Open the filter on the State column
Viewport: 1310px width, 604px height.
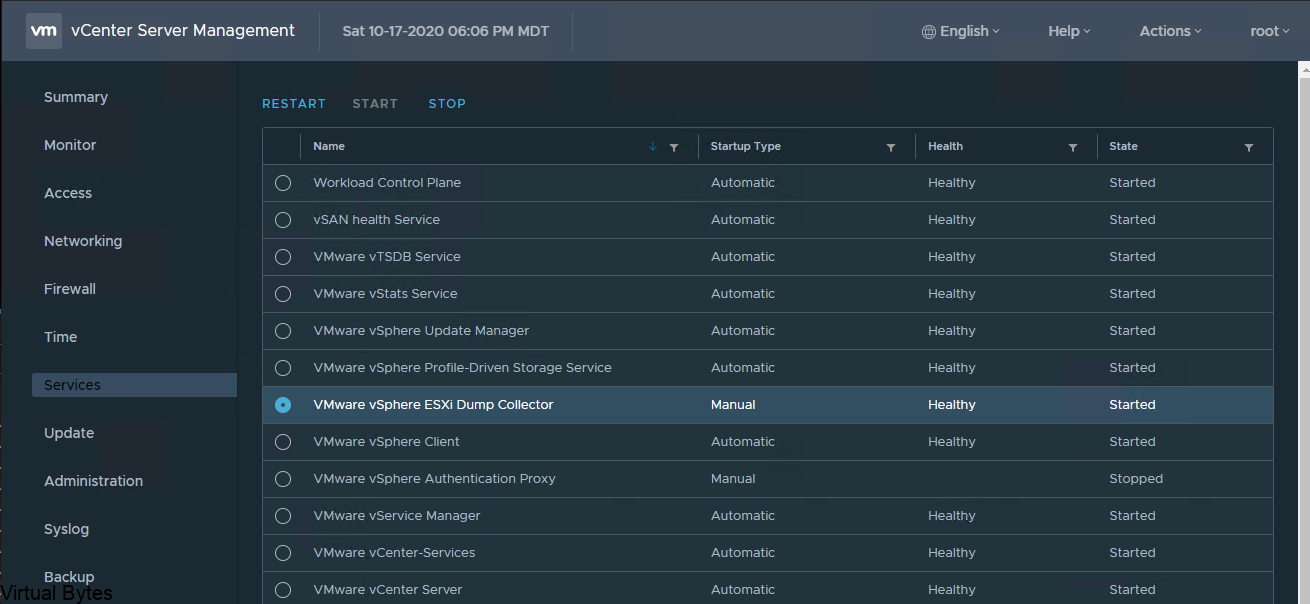click(x=1249, y=147)
